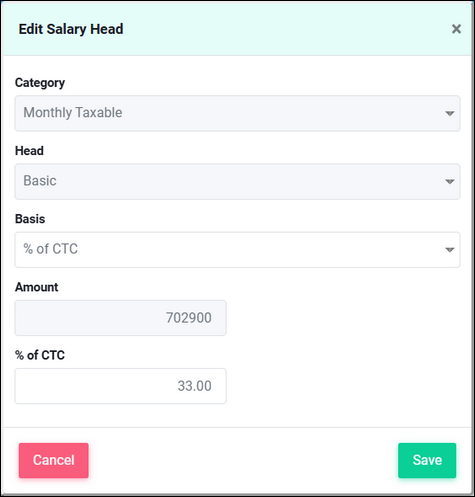Save the salary head changes
This screenshot has width=475, height=497.
[x=427, y=460]
